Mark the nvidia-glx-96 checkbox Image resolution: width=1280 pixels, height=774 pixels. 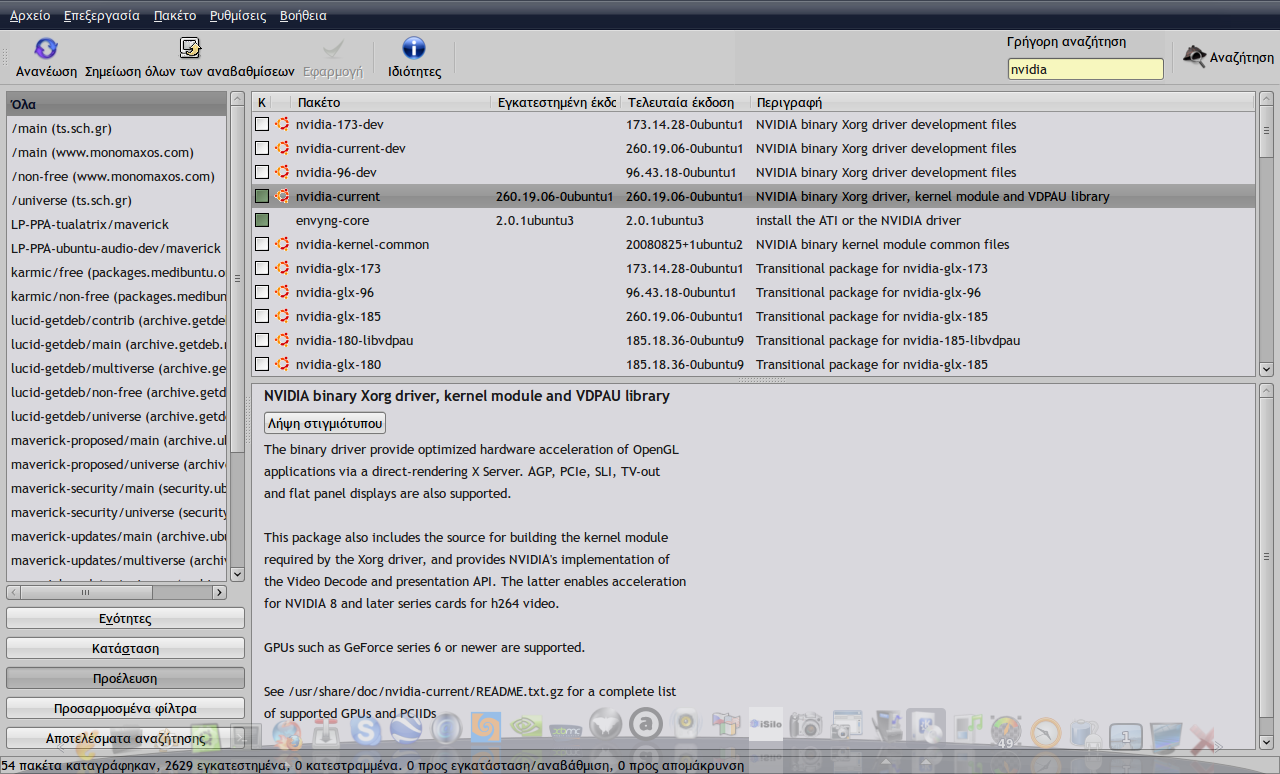tap(262, 292)
